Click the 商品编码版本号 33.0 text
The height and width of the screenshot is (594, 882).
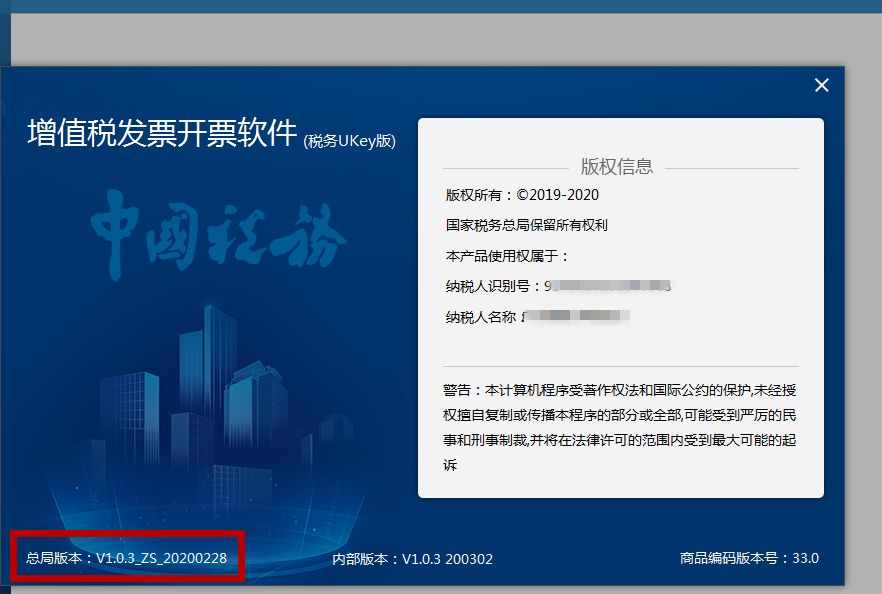(749, 559)
